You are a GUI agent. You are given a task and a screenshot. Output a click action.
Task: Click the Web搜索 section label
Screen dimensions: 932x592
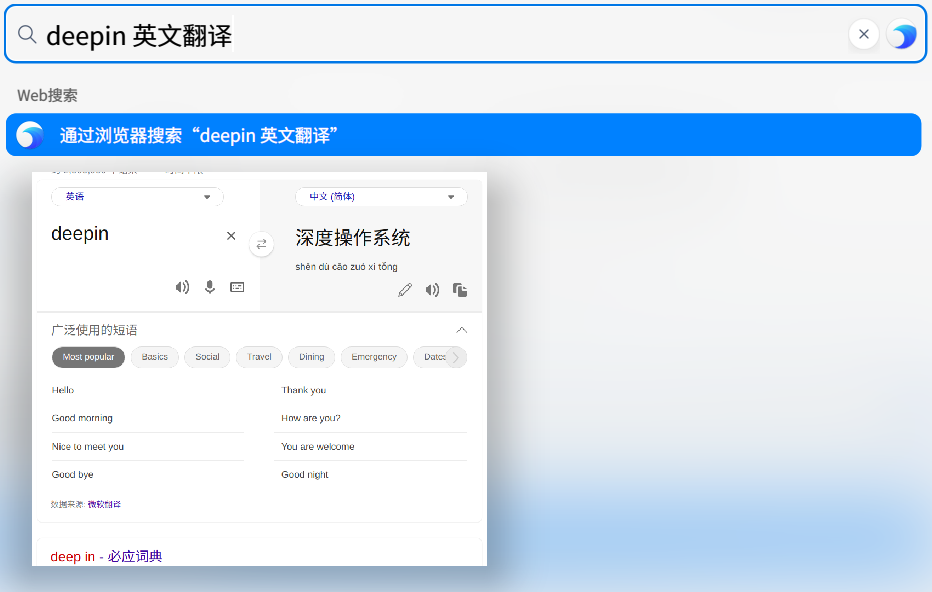click(x=48, y=96)
